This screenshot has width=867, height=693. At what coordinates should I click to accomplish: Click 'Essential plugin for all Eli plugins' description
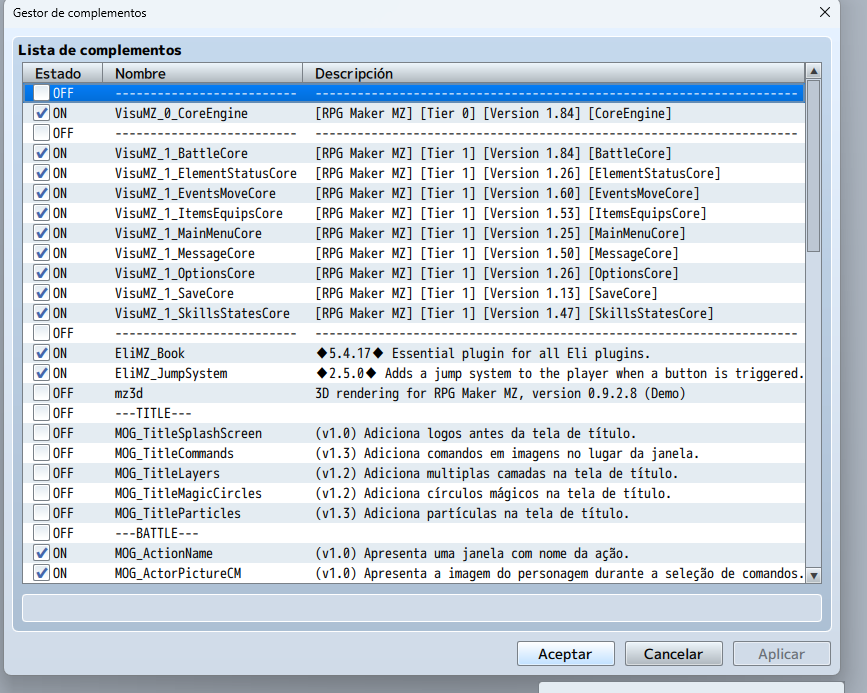pyautogui.click(x=483, y=353)
